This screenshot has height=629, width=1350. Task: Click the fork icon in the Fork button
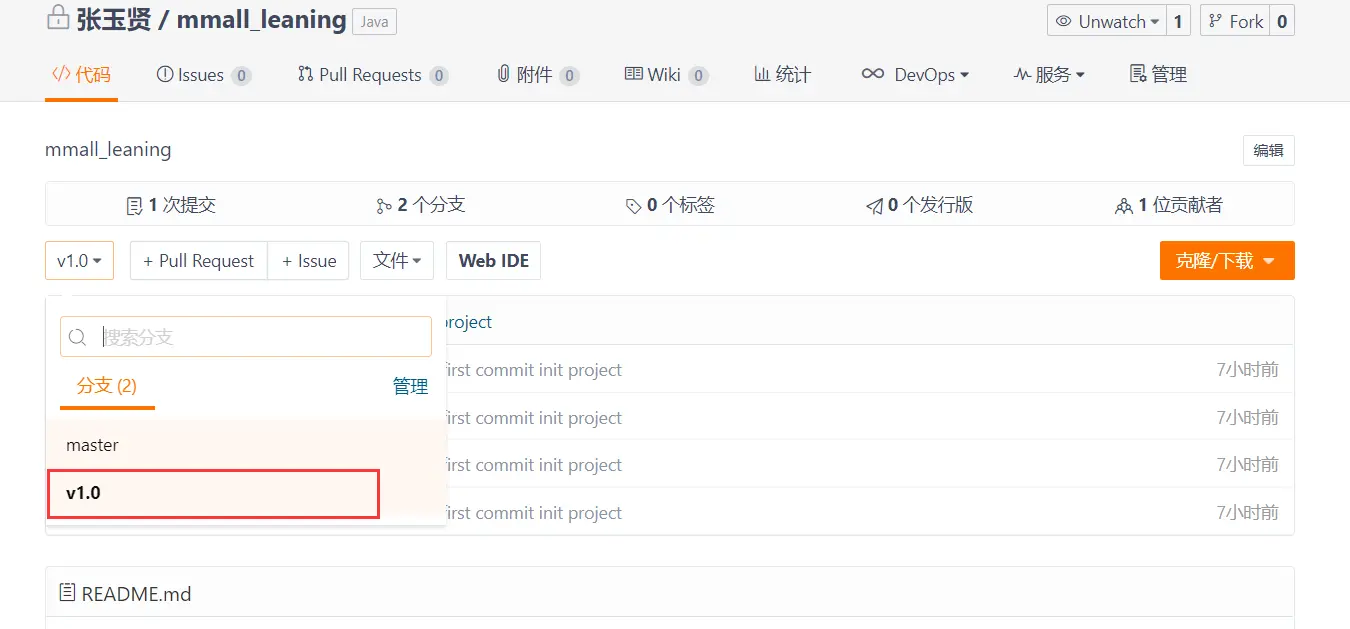click(x=1214, y=21)
